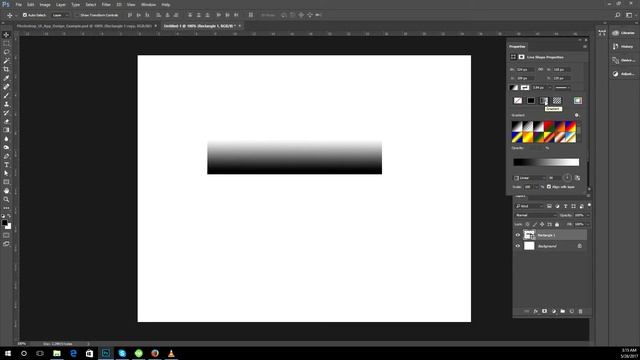Toggle lock position in Layers panel
The width and height of the screenshot is (640, 360).
point(542,224)
